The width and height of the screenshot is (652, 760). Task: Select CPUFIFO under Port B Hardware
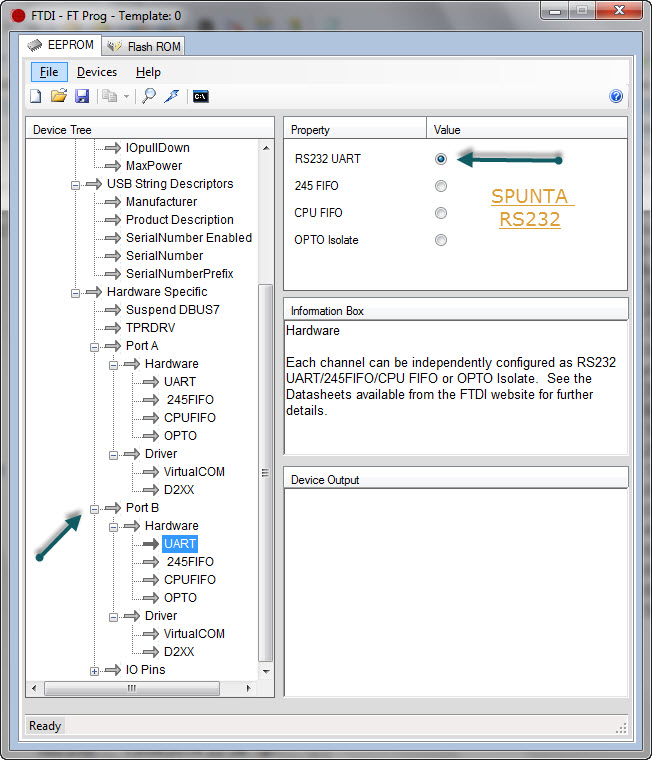pyautogui.click(x=190, y=580)
